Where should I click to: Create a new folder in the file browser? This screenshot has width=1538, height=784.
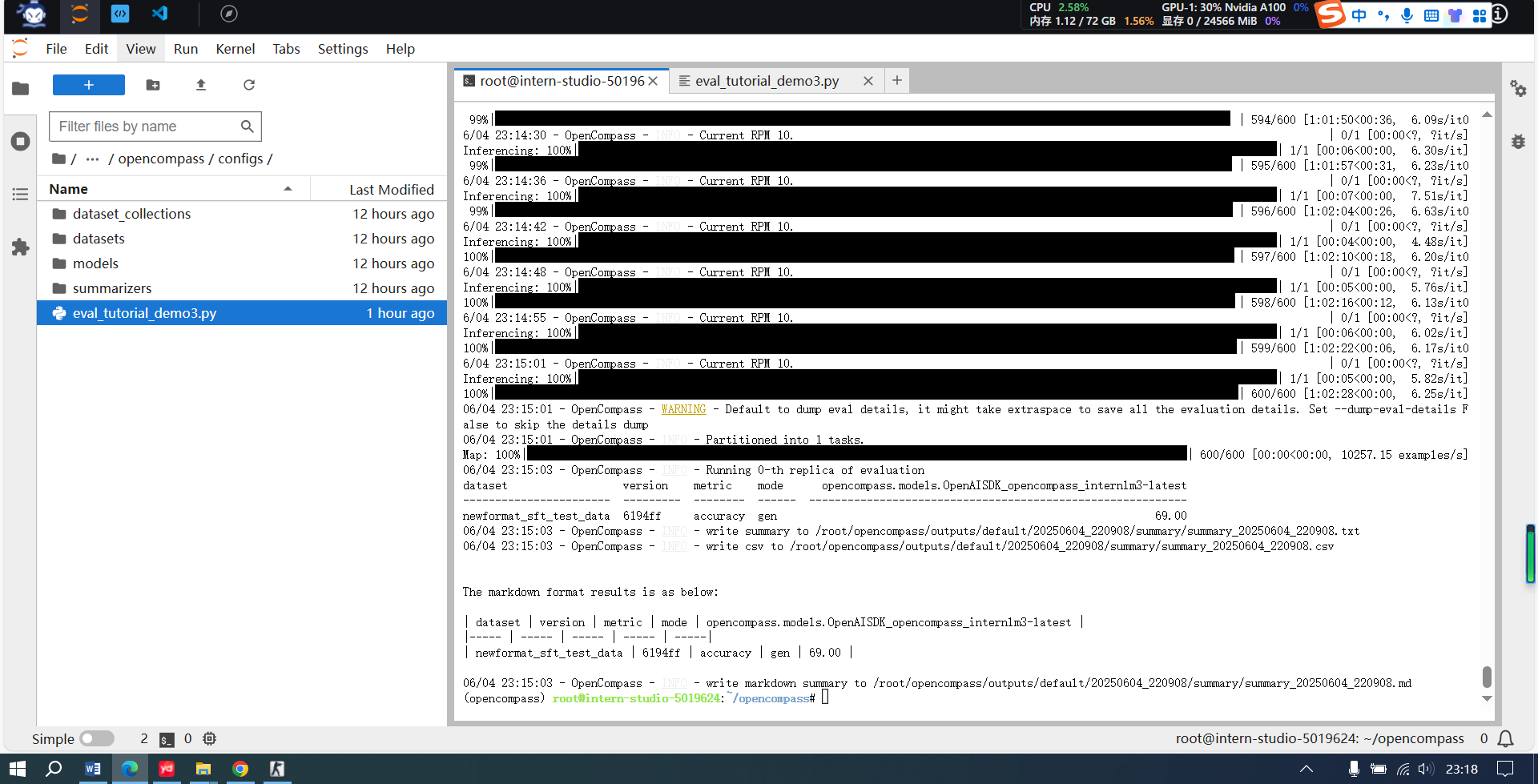pyautogui.click(x=152, y=85)
